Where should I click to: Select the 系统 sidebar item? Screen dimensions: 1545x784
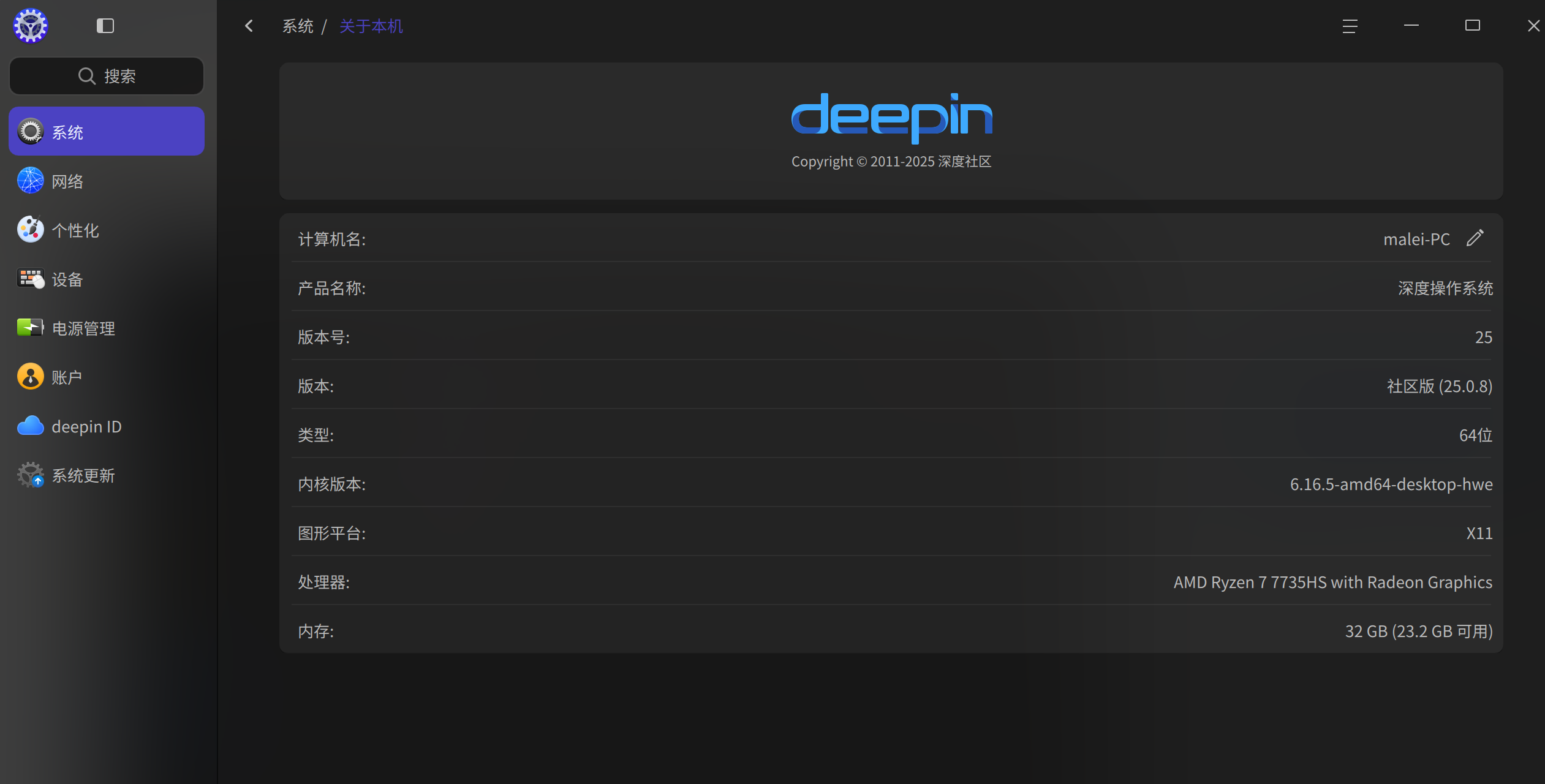pos(107,131)
